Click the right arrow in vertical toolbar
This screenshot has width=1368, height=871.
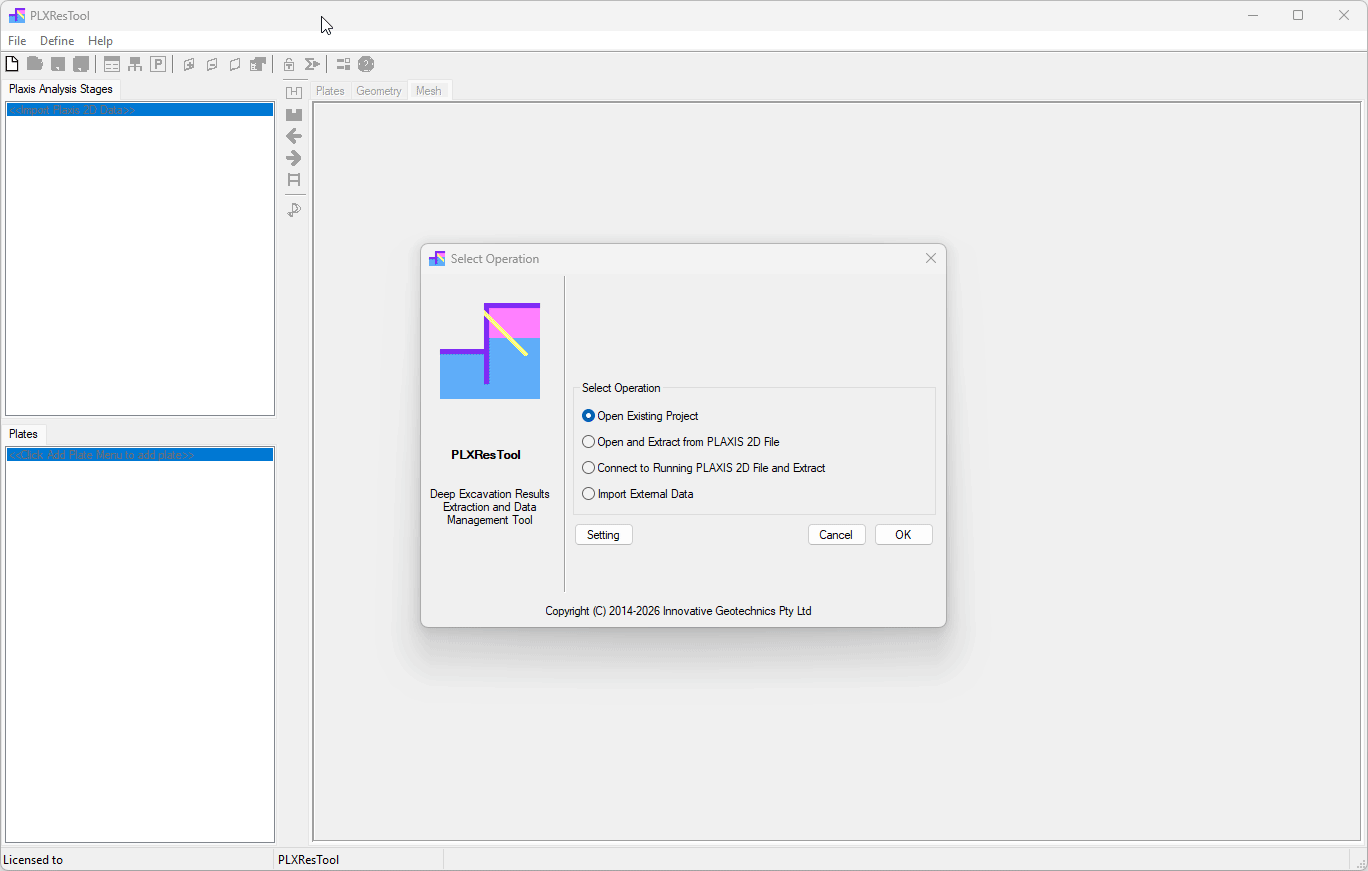(x=294, y=158)
